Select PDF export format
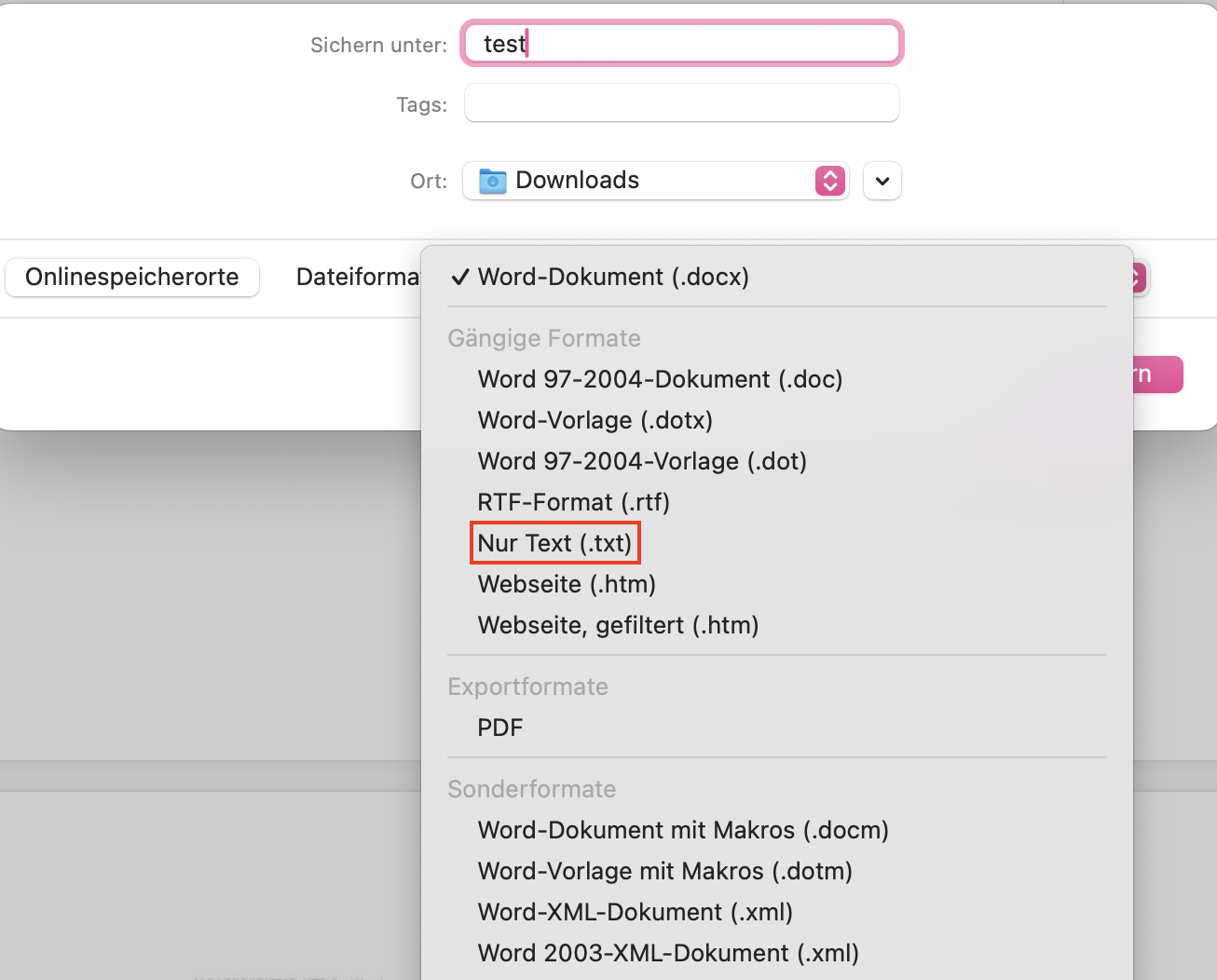The image size is (1217, 980). [x=777, y=728]
